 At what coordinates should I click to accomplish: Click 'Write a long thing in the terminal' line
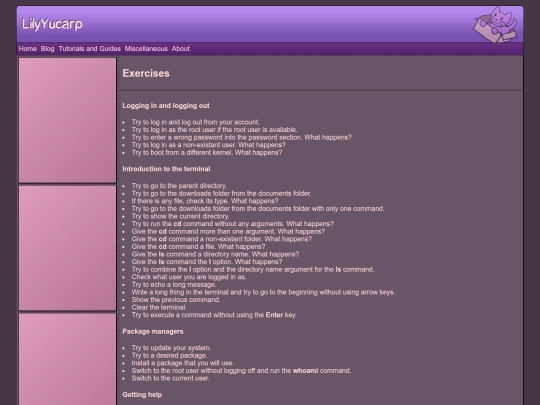click(263, 292)
